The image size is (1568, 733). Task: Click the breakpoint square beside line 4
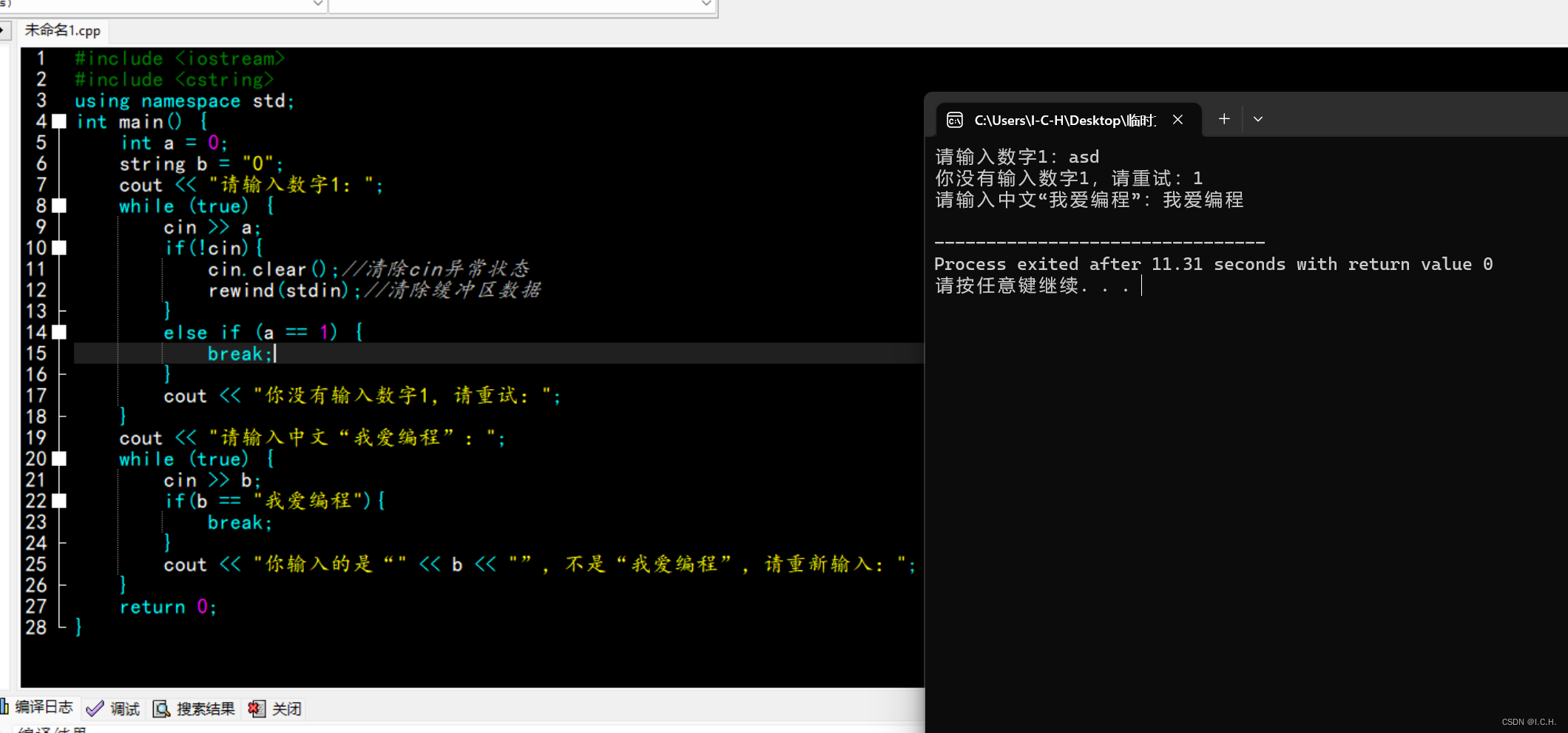(58, 121)
